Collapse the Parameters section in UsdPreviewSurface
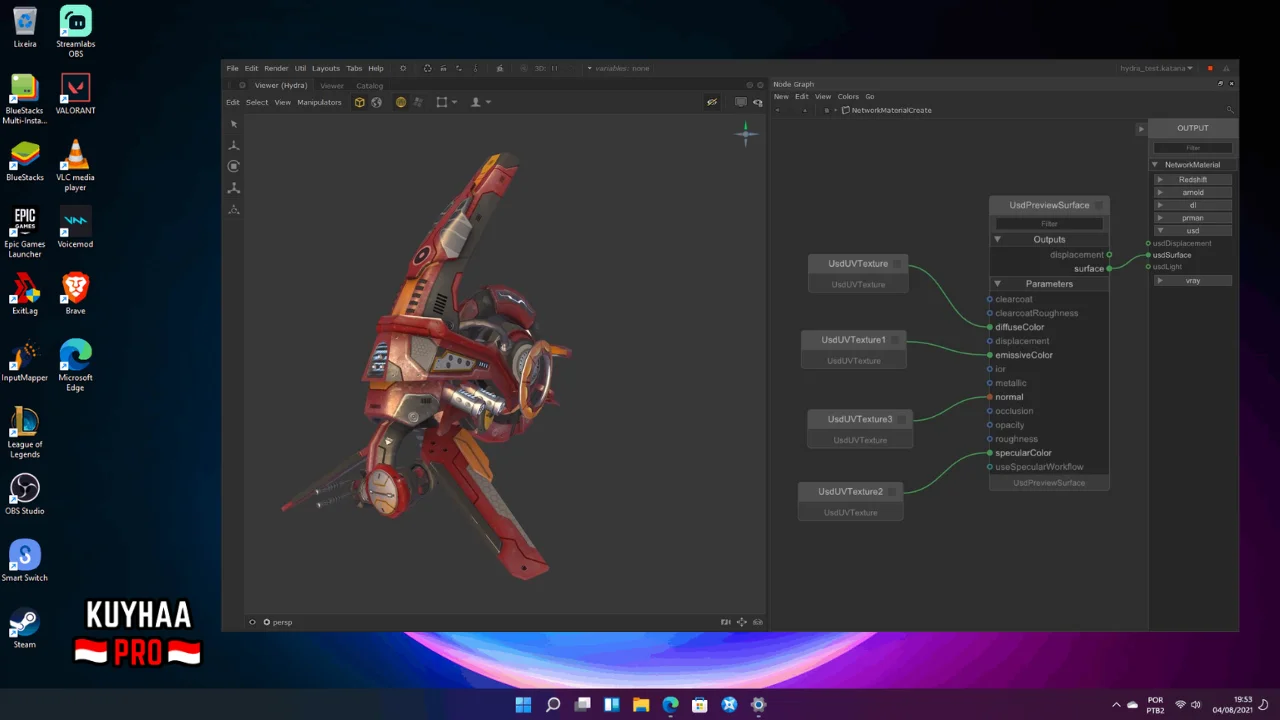This screenshot has height=720, width=1280. 997,284
